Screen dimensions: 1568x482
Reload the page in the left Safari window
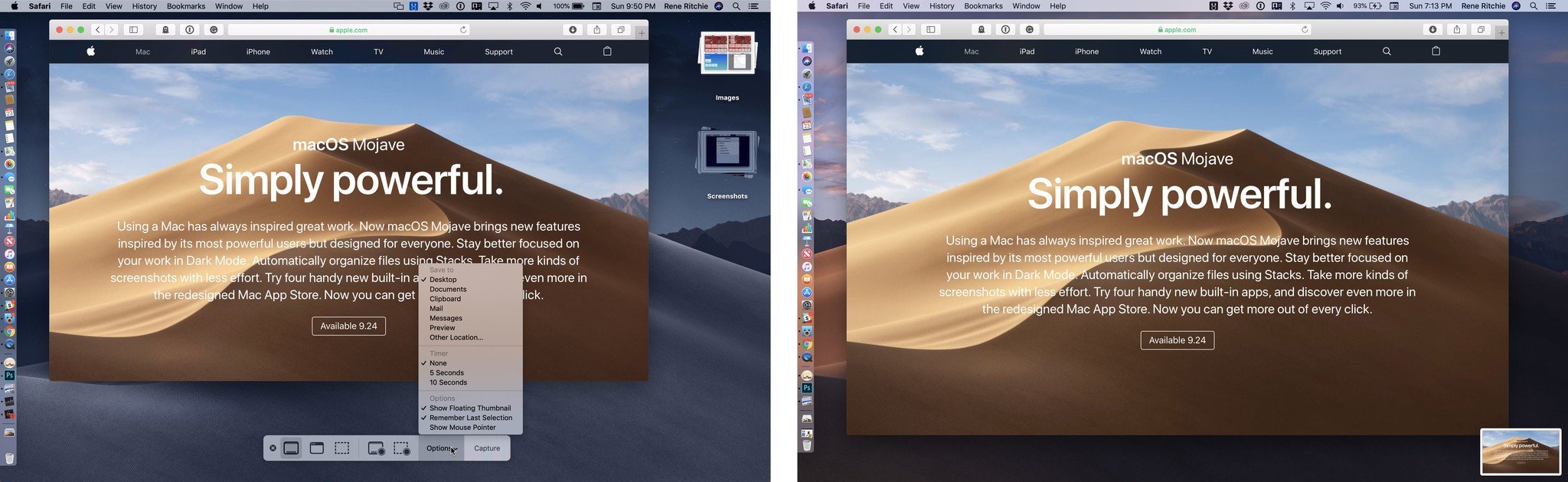pyautogui.click(x=463, y=30)
